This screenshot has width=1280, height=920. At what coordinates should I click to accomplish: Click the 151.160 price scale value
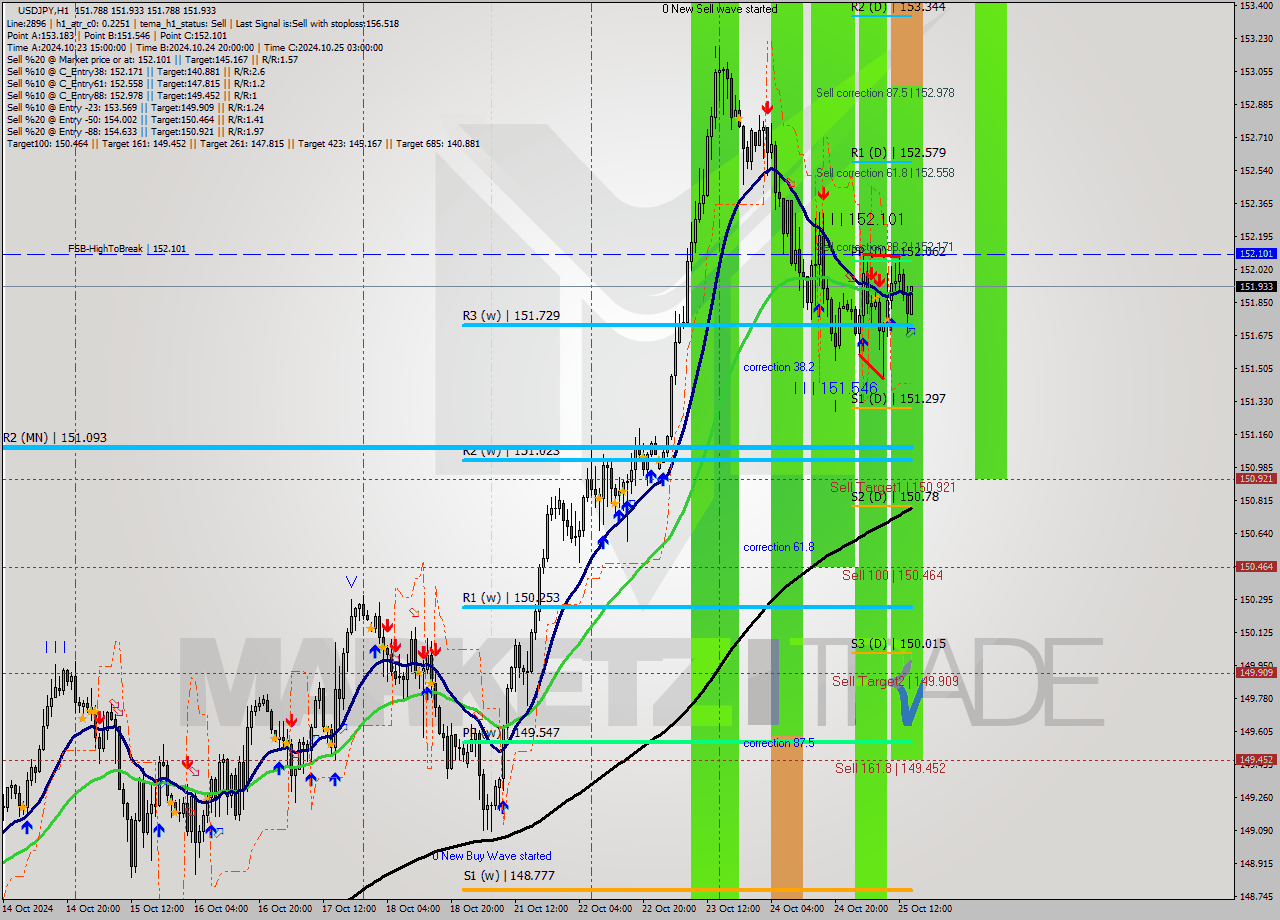pyautogui.click(x=1256, y=435)
